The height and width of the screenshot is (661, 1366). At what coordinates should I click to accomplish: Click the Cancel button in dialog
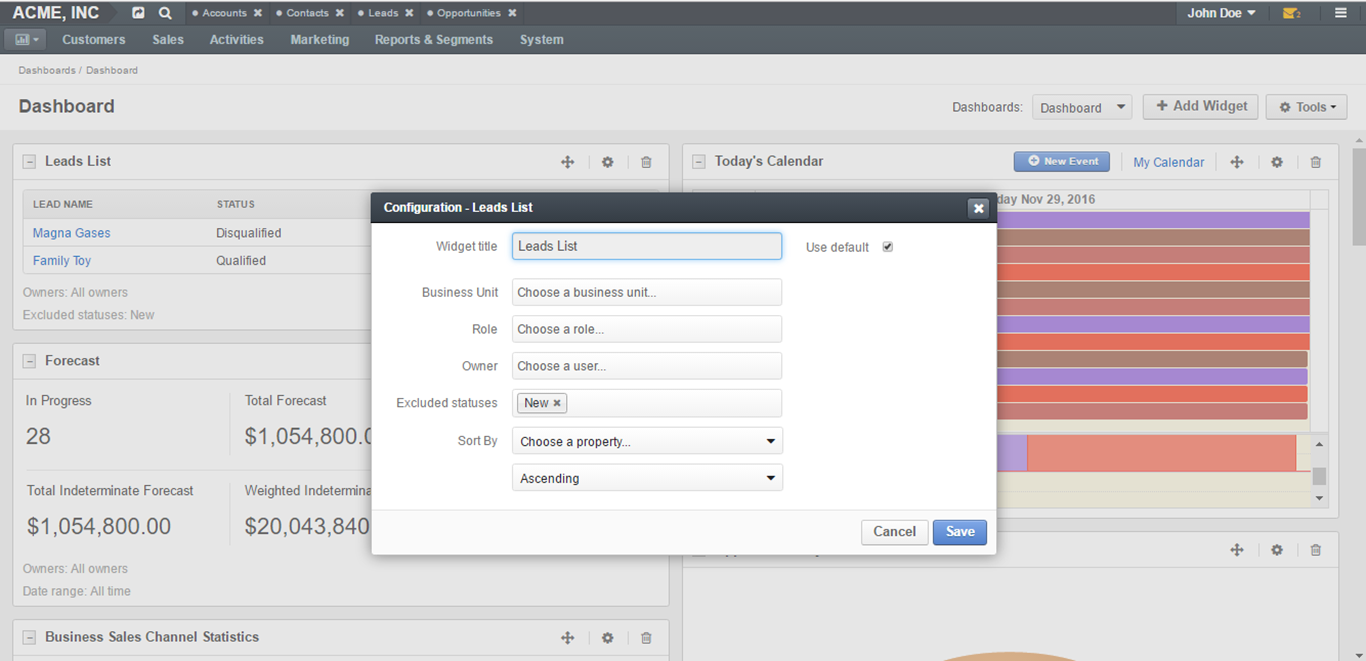click(x=895, y=532)
